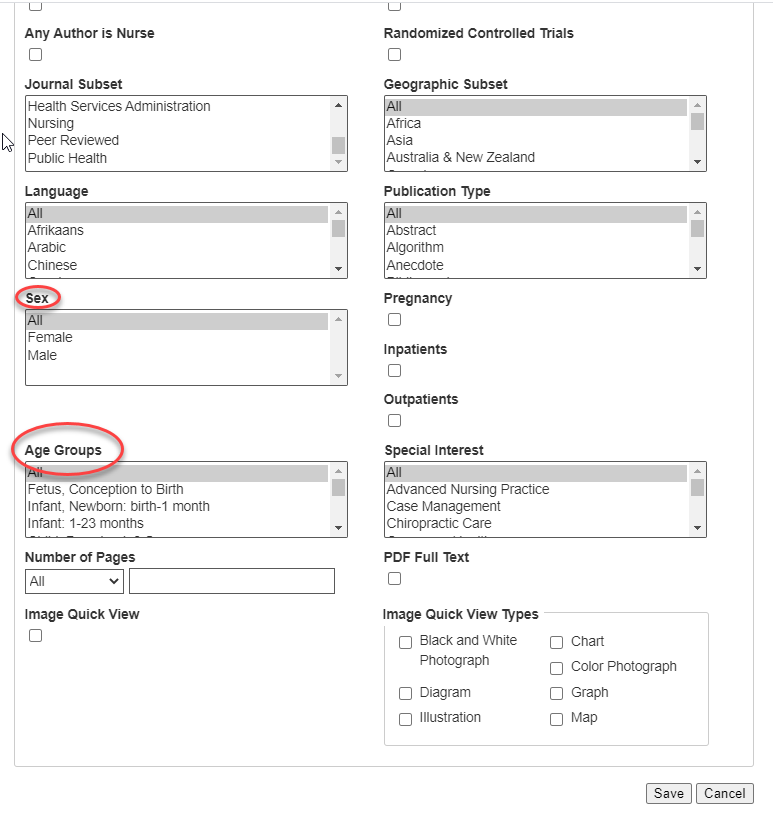
Task: Pick Asia in Geographic Subset list
Action: 401,141
